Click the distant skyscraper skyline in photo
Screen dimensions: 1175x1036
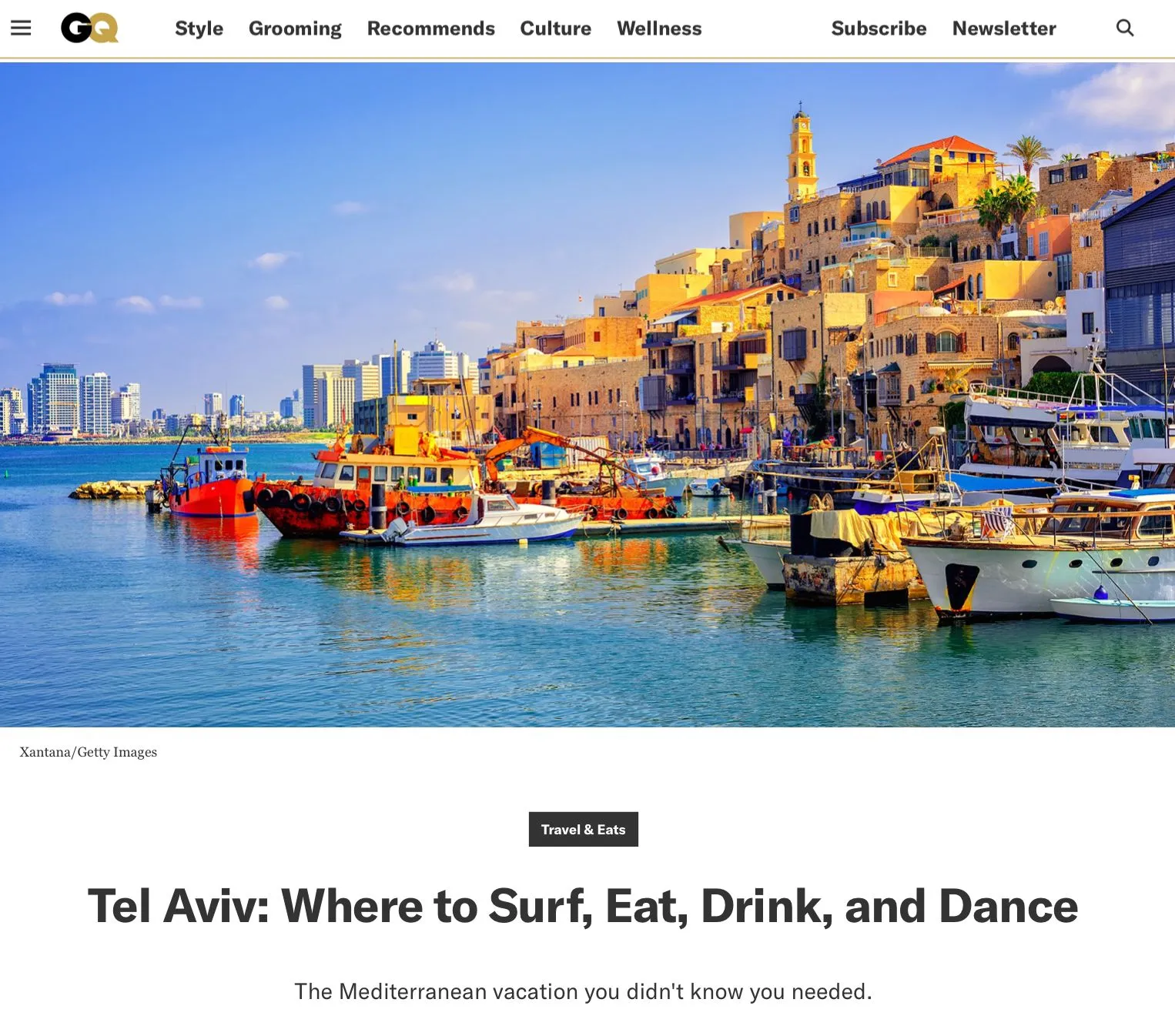(x=231, y=396)
